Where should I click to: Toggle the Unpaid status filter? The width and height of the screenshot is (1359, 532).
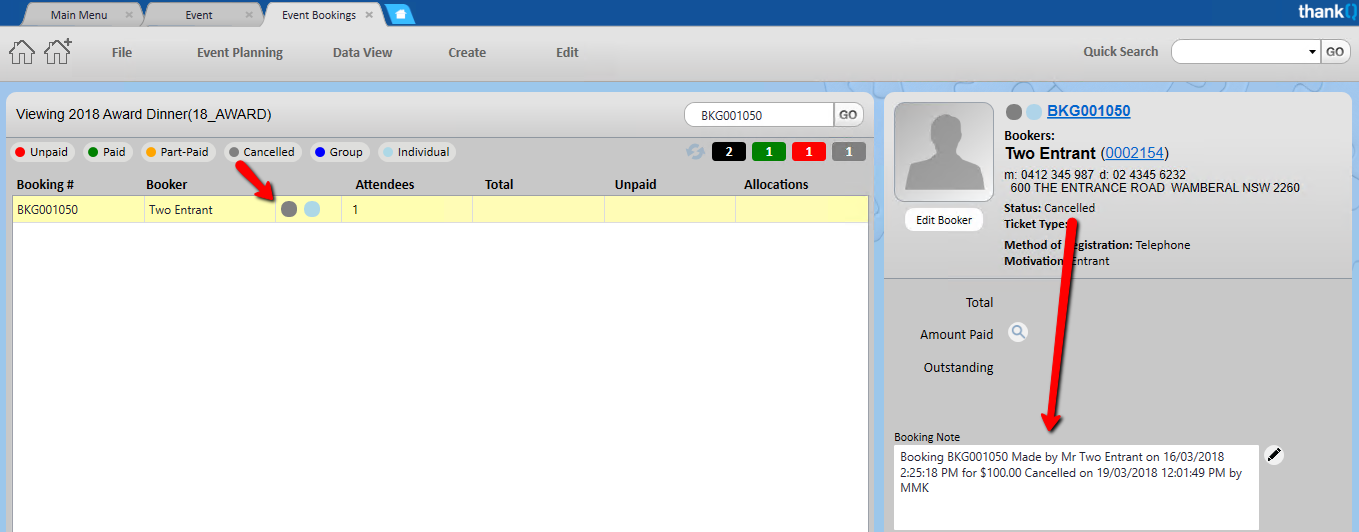tap(41, 152)
